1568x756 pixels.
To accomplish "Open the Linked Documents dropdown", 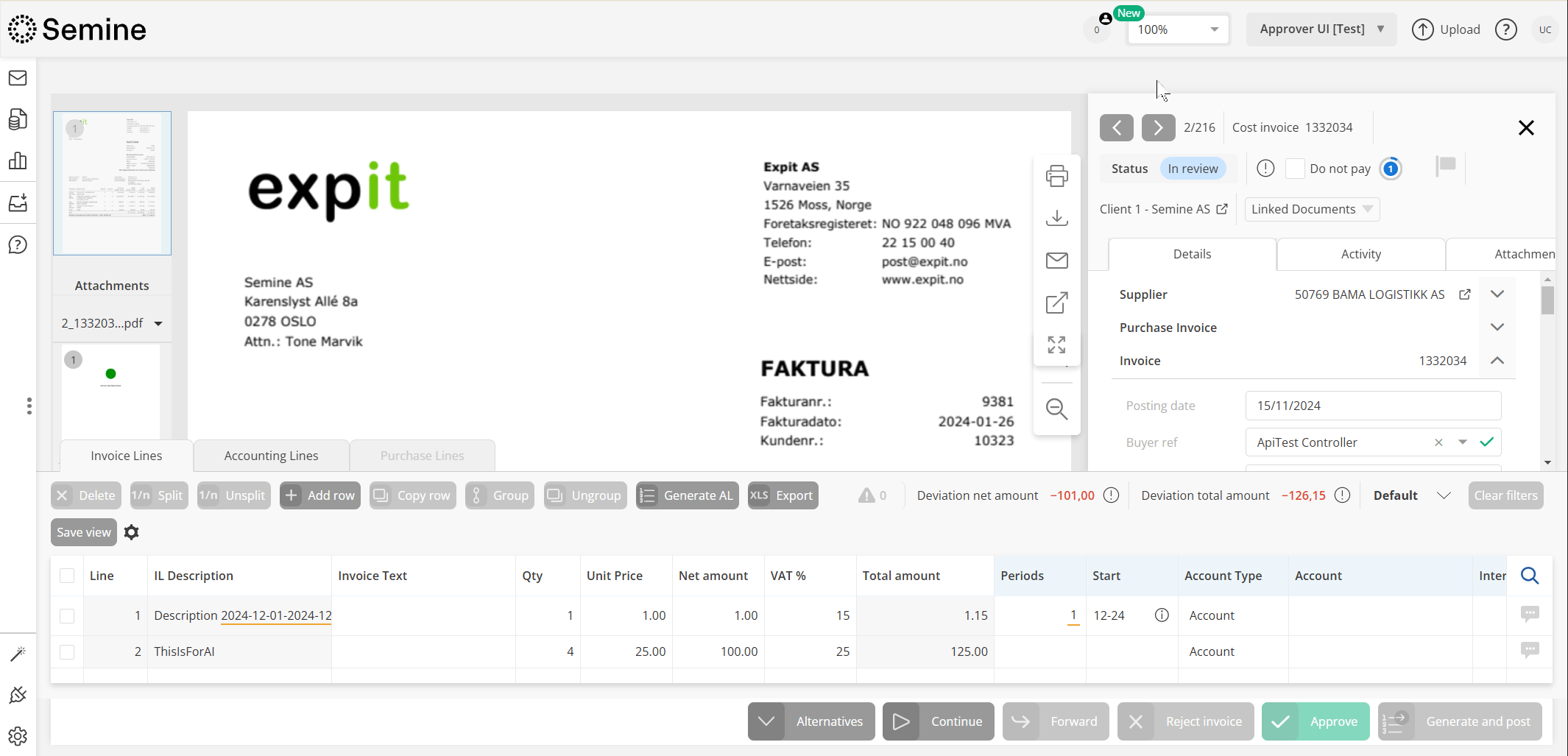I will [x=1311, y=209].
